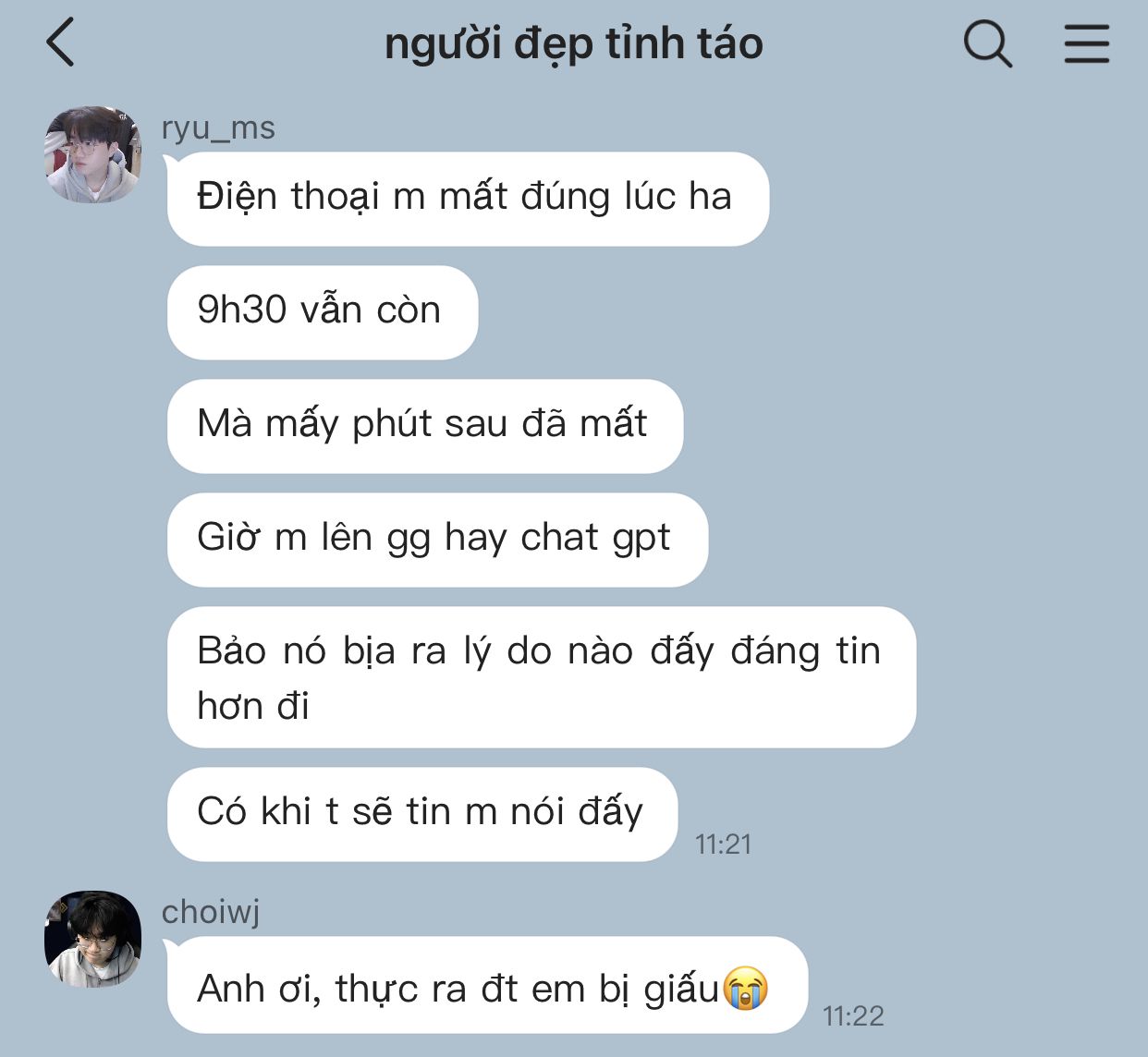The height and width of the screenshot is (1057, 1148).
Task: Open the hamburger menu in header
Action: (x=1086, y=43)
